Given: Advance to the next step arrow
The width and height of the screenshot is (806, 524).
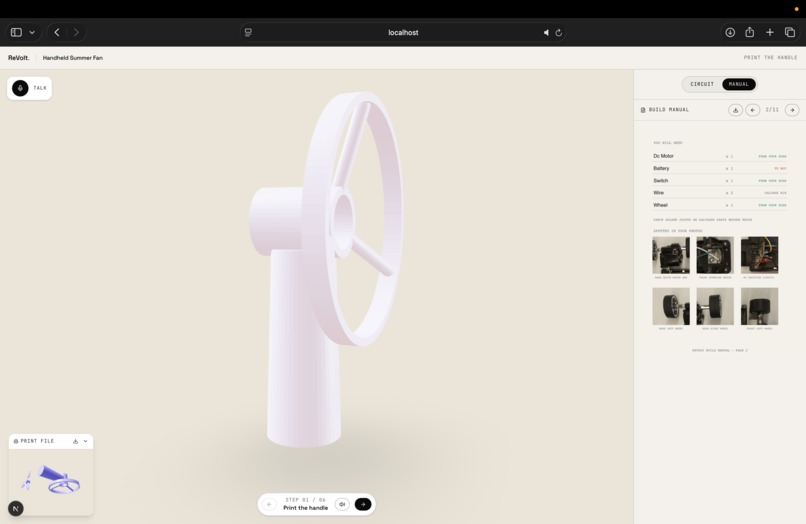Looking at the screenshot, I should [x=363, y=504].
